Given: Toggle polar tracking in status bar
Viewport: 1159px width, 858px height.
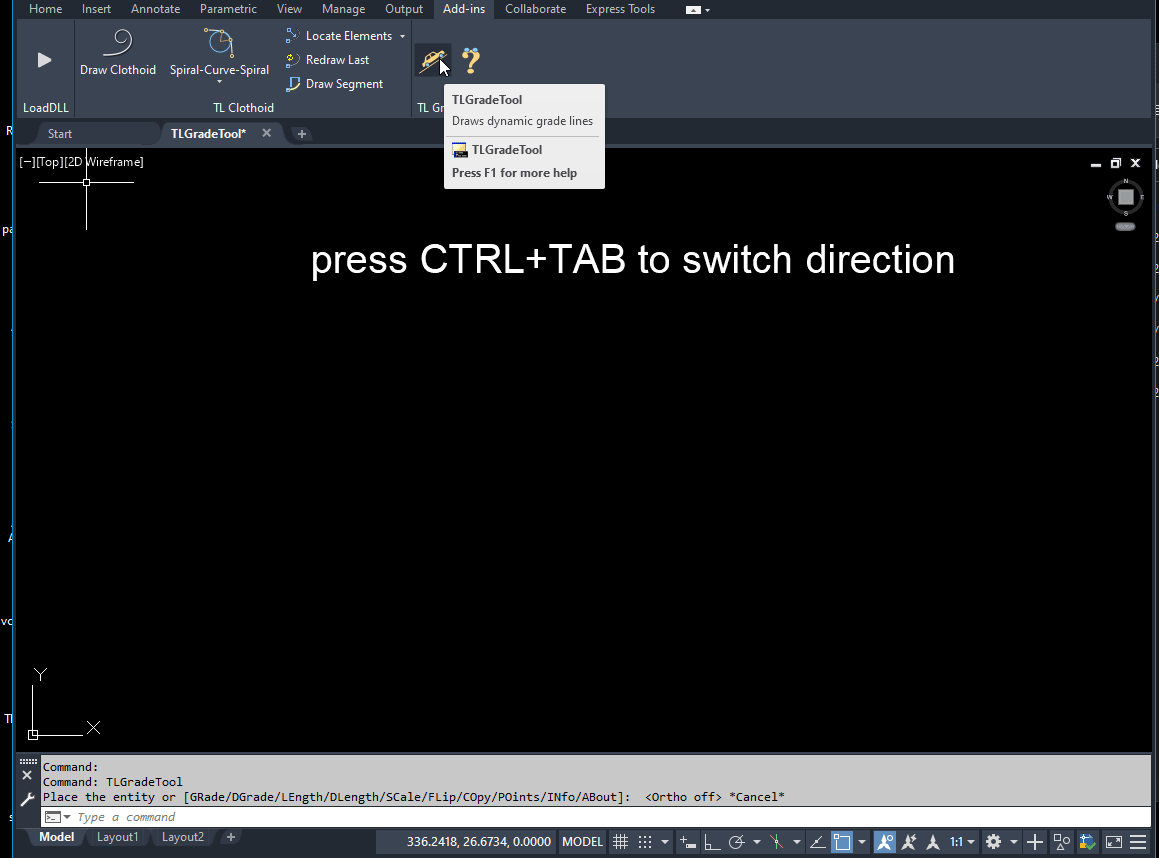Looking at the screenshot, I should click(x=736, y=842).
